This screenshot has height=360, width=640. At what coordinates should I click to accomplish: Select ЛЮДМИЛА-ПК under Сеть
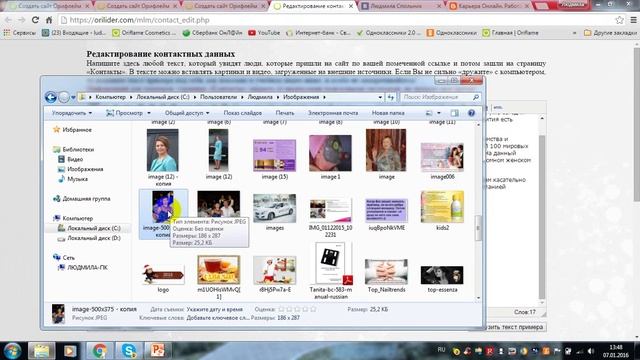(x=87, y=268)
